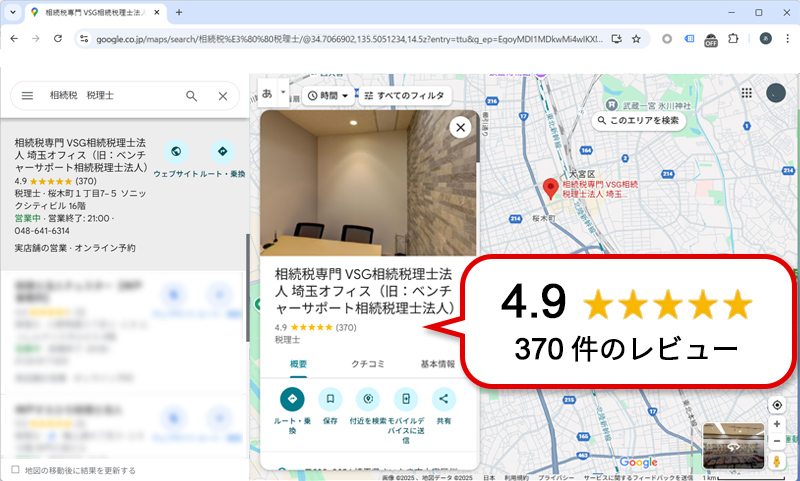Open the 時間 filter dropdown
The width and height of the screenshot is (800, 481).
pyautogui.click(x=328, y=95)
